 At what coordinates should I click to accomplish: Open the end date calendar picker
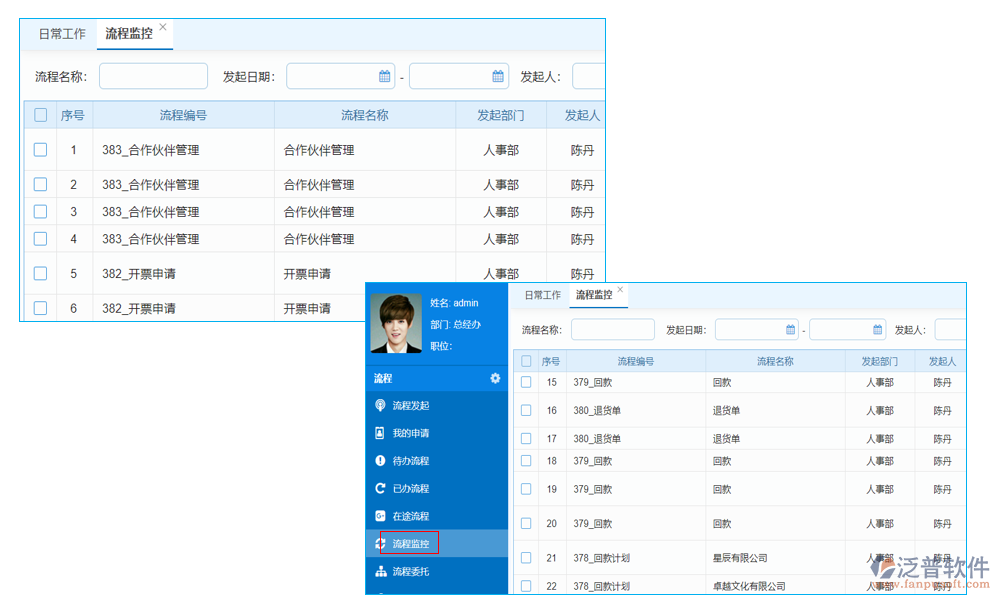[498, 75]
